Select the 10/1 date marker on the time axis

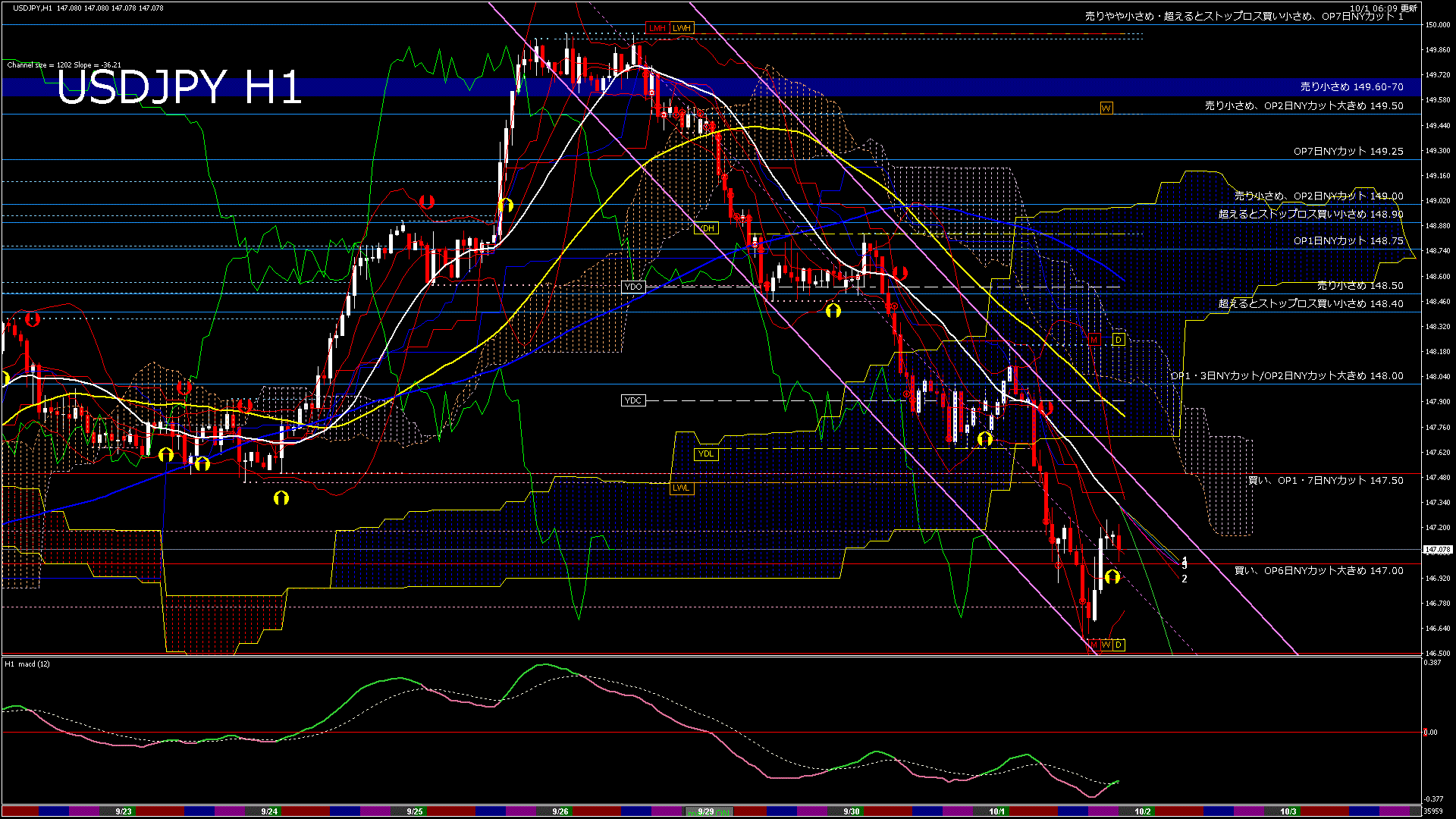pos(997,811)
